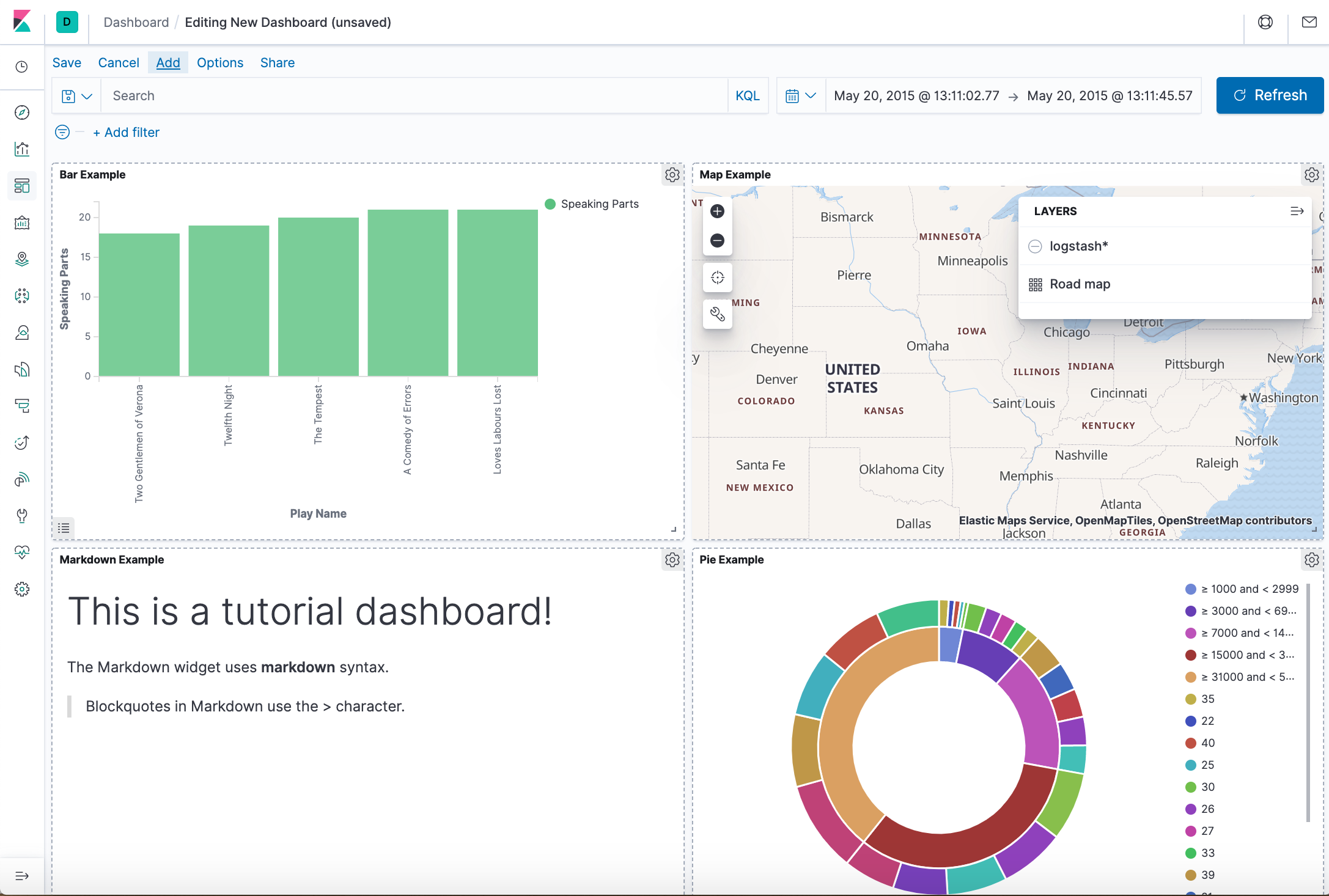Screen dimensions: 1329x896
Task: Expand the search type selector dropdown
Action: (78, 95)
